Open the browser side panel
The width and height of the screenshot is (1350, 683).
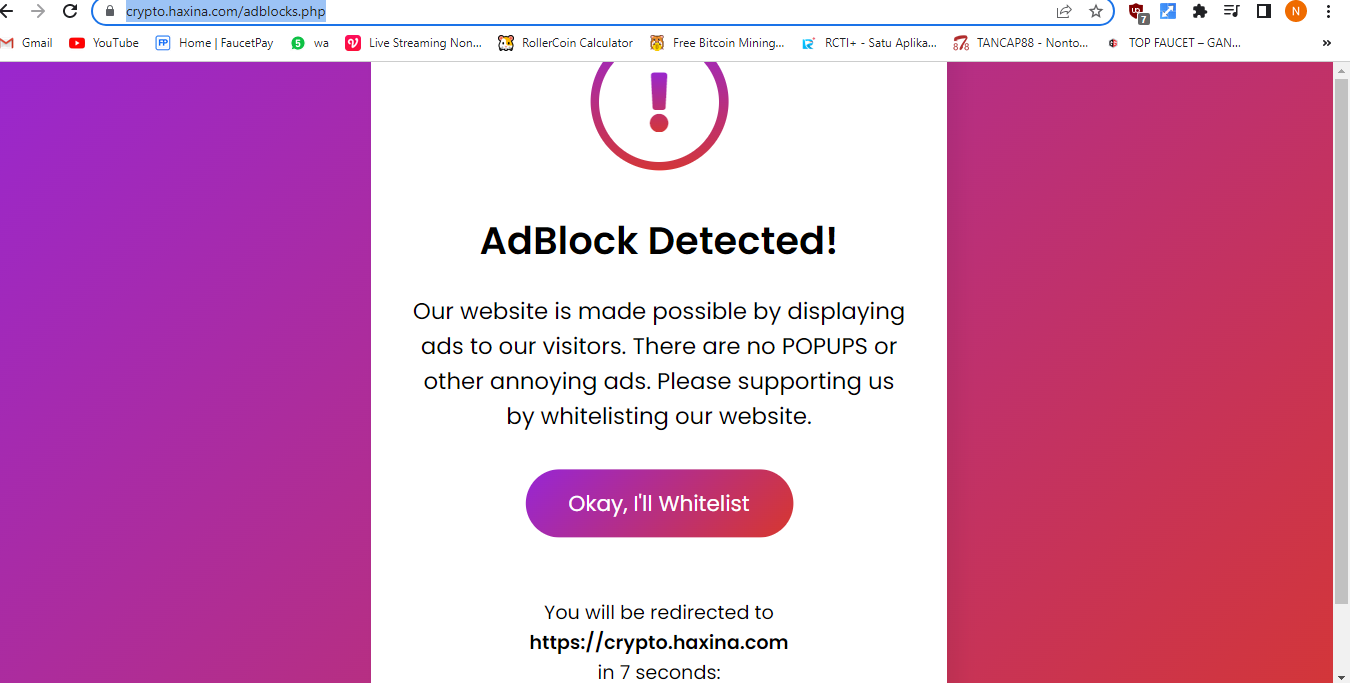(1263, 12)
